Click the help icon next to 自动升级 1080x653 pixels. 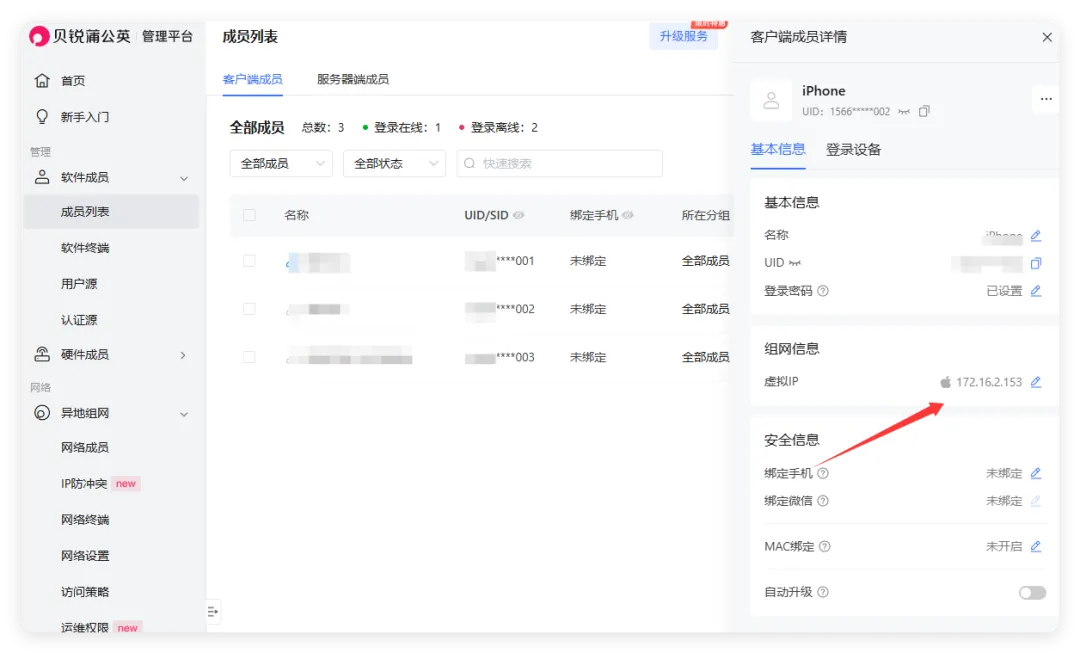[823, 592]
